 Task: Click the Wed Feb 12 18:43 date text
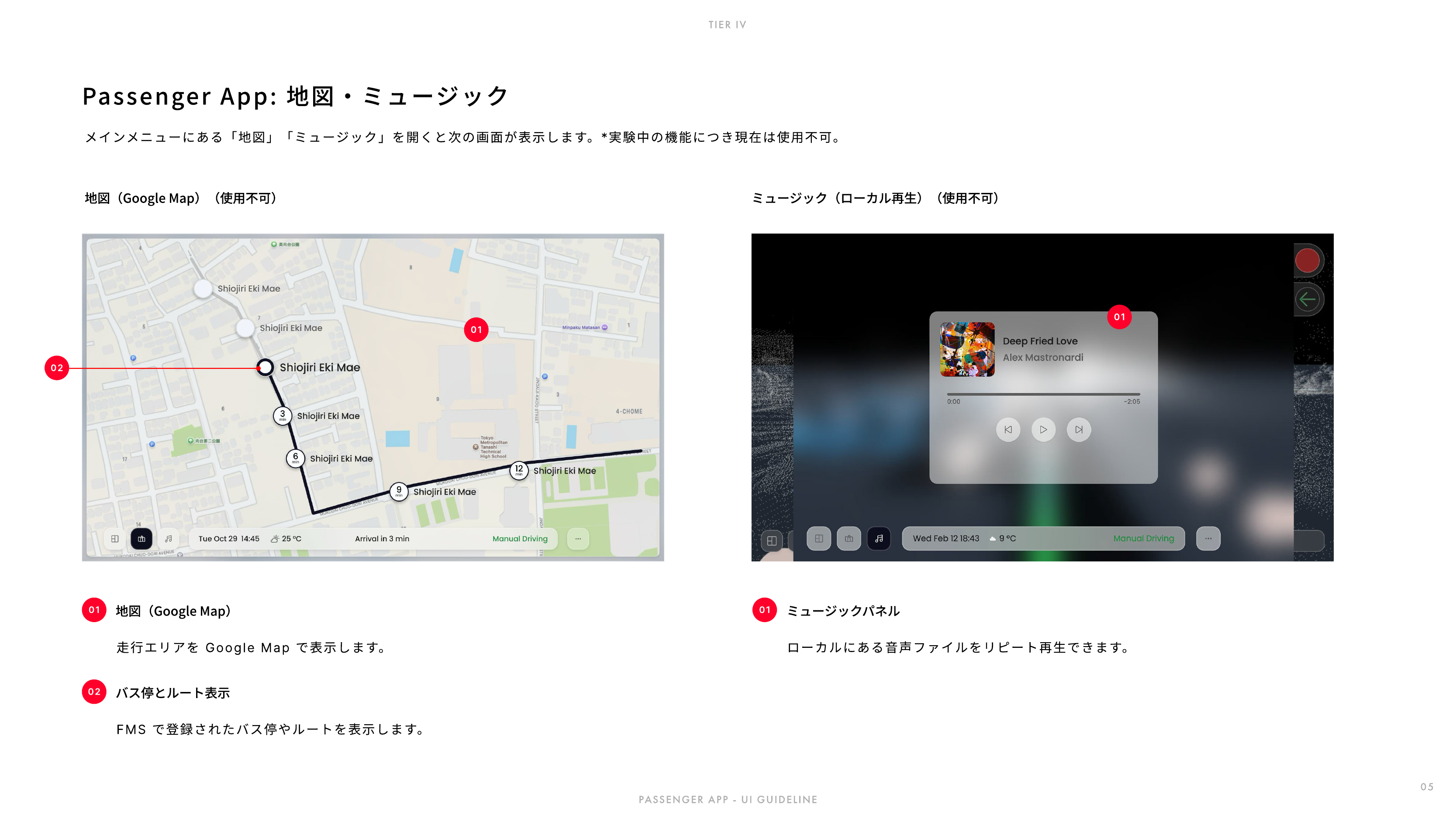click(x=946, y=539)
